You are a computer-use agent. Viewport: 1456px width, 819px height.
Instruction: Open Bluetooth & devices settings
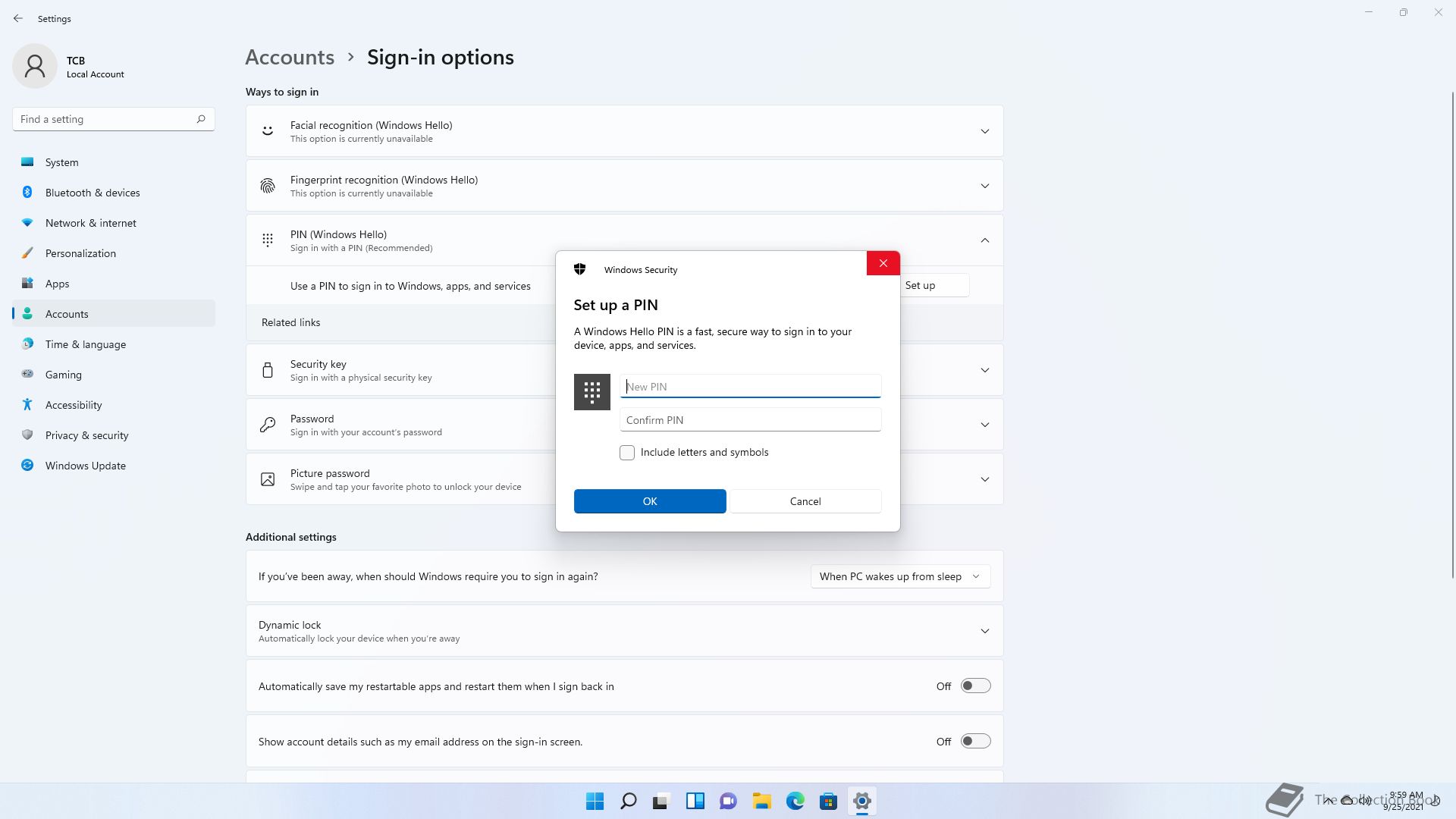pos(114,193)
